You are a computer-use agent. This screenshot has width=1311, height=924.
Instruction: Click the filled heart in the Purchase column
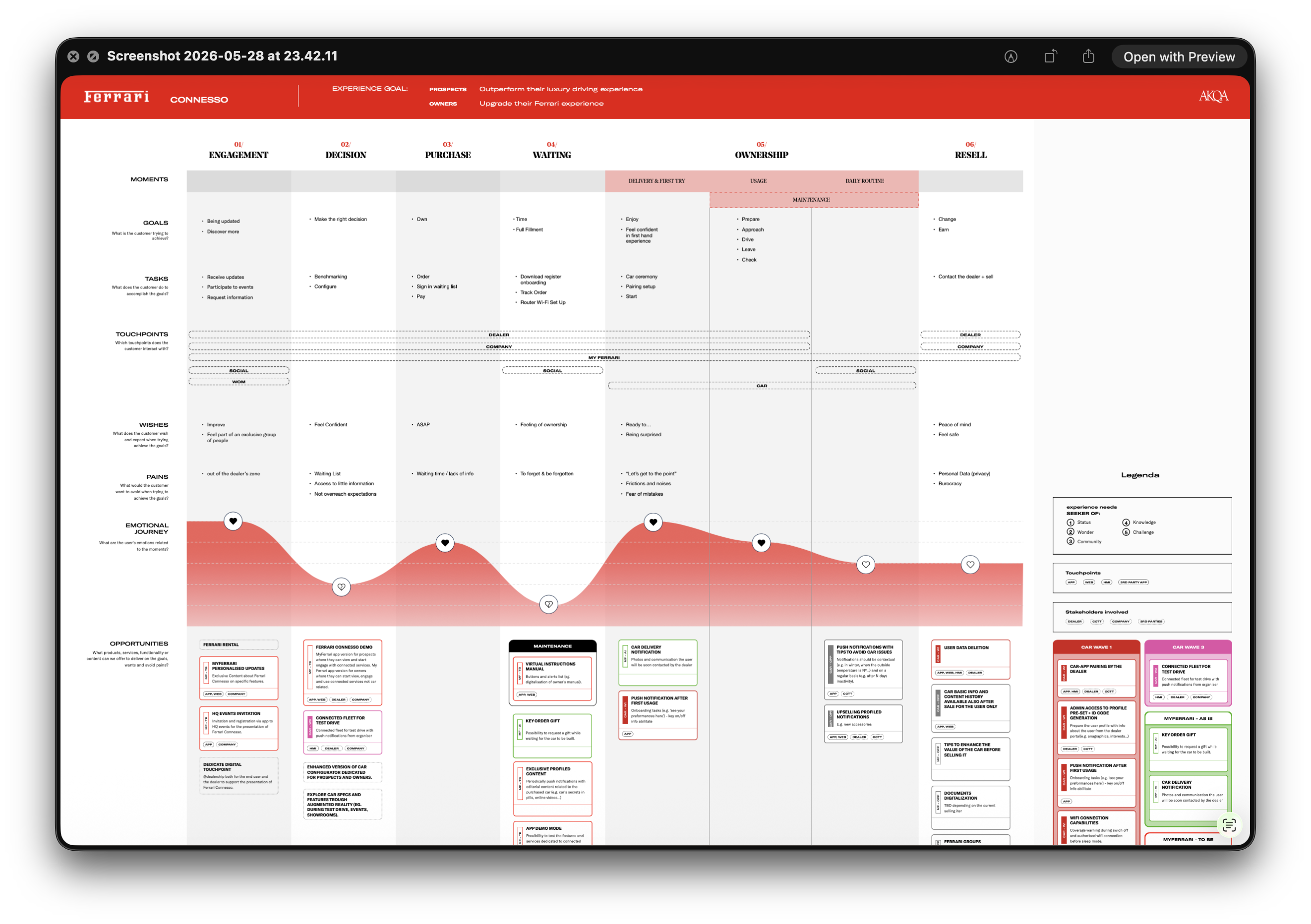445,542
